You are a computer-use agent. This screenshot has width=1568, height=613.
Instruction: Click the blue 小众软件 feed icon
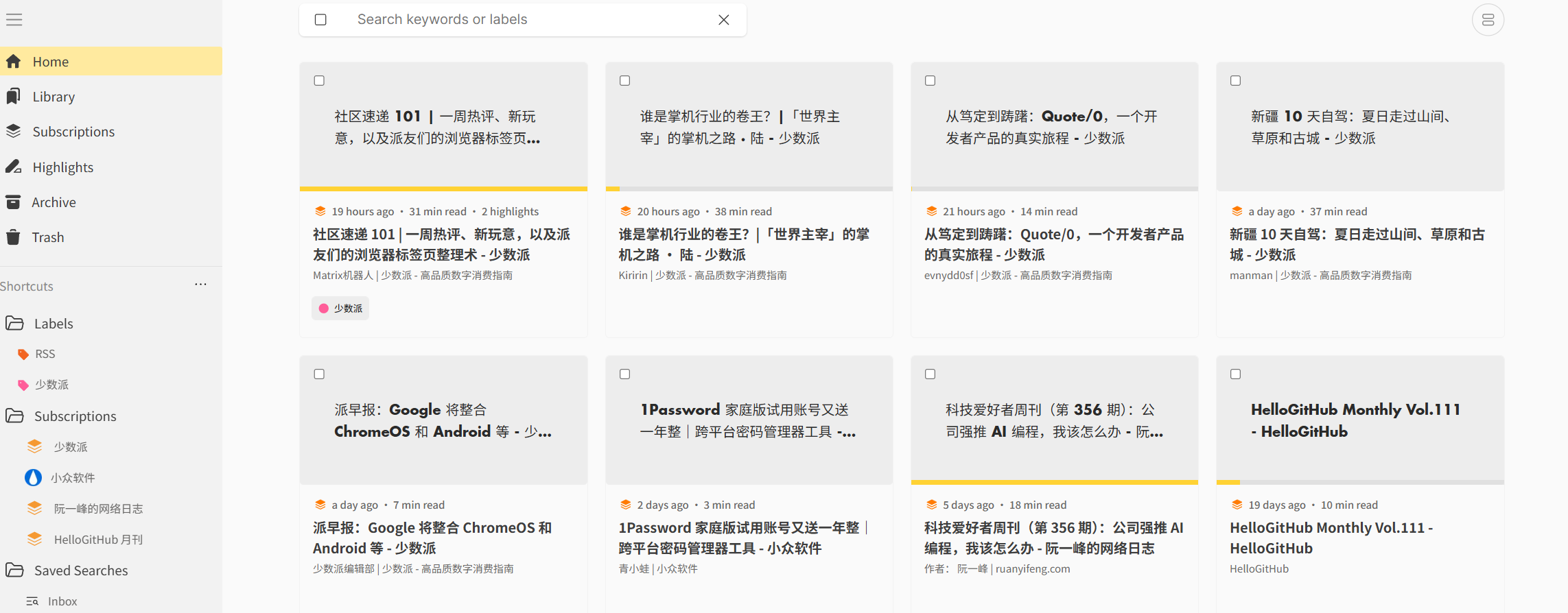[33, 477]
